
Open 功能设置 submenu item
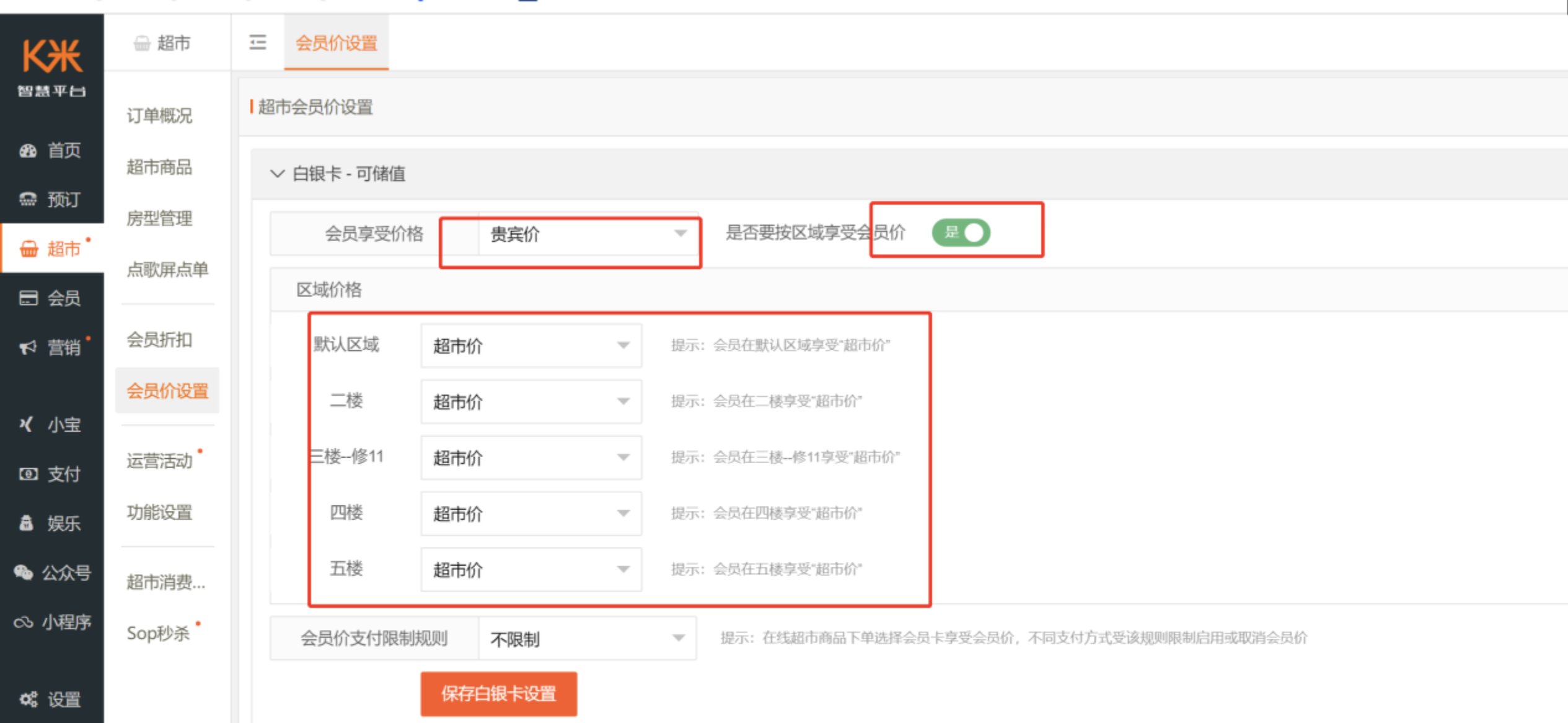click(x=159, y=512)
